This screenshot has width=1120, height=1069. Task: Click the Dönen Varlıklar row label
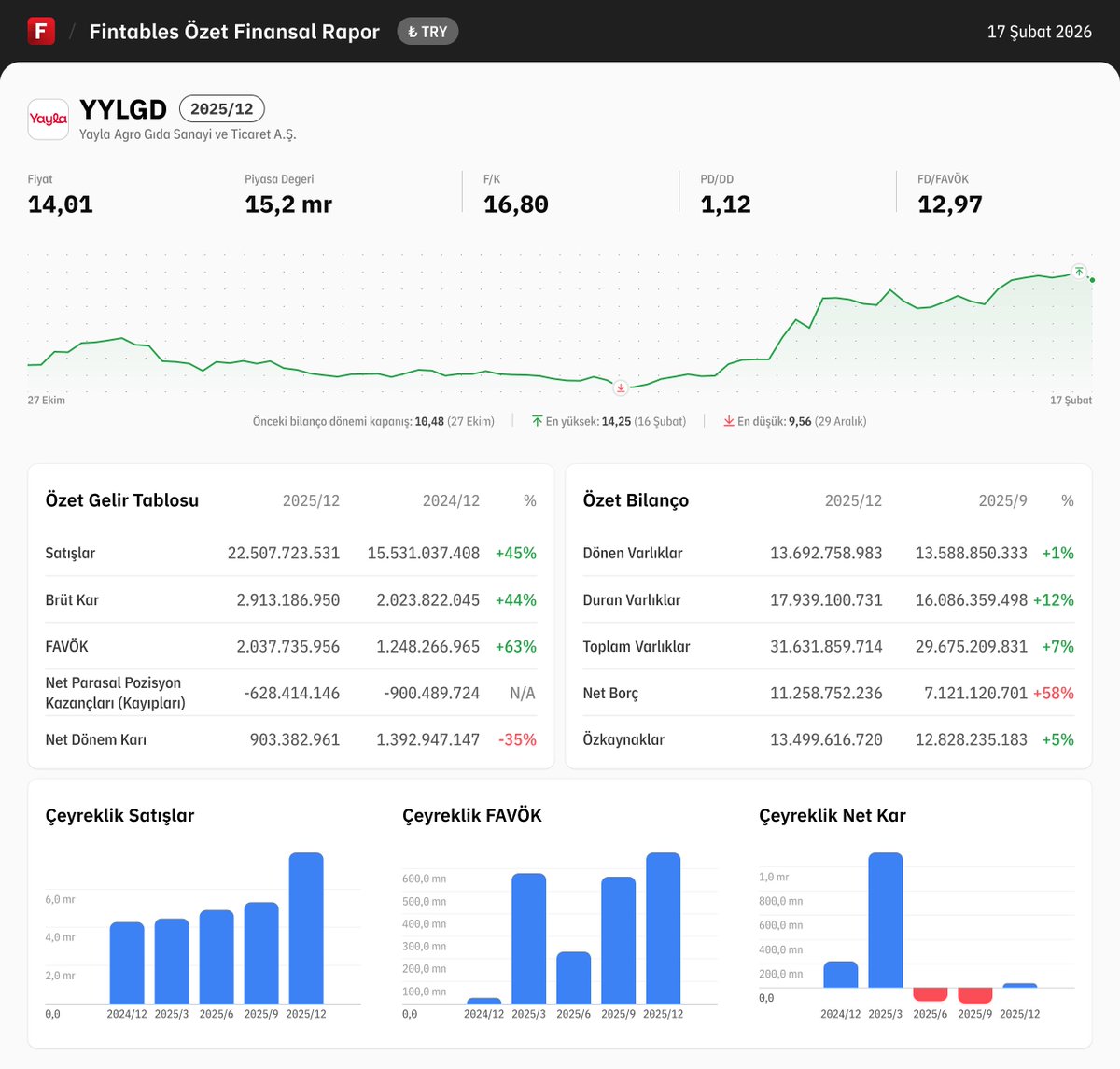coord(633,553)
